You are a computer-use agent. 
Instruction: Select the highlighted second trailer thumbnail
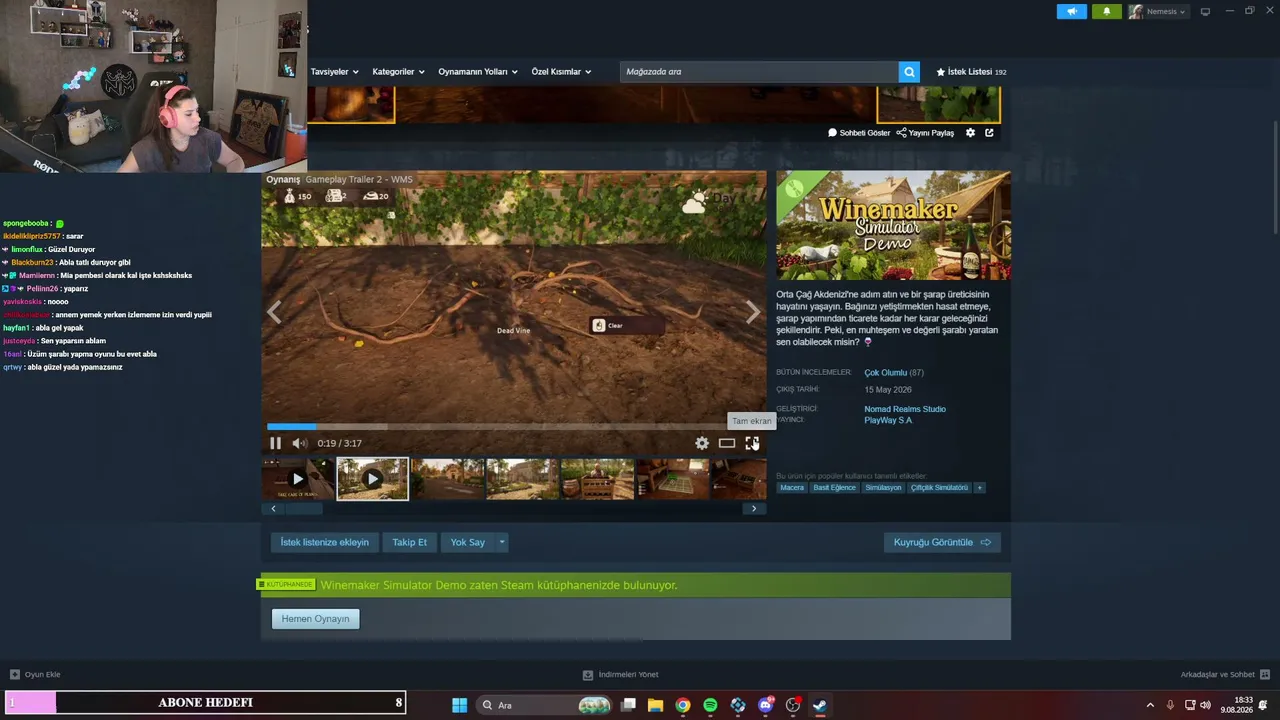click(372, 479)
